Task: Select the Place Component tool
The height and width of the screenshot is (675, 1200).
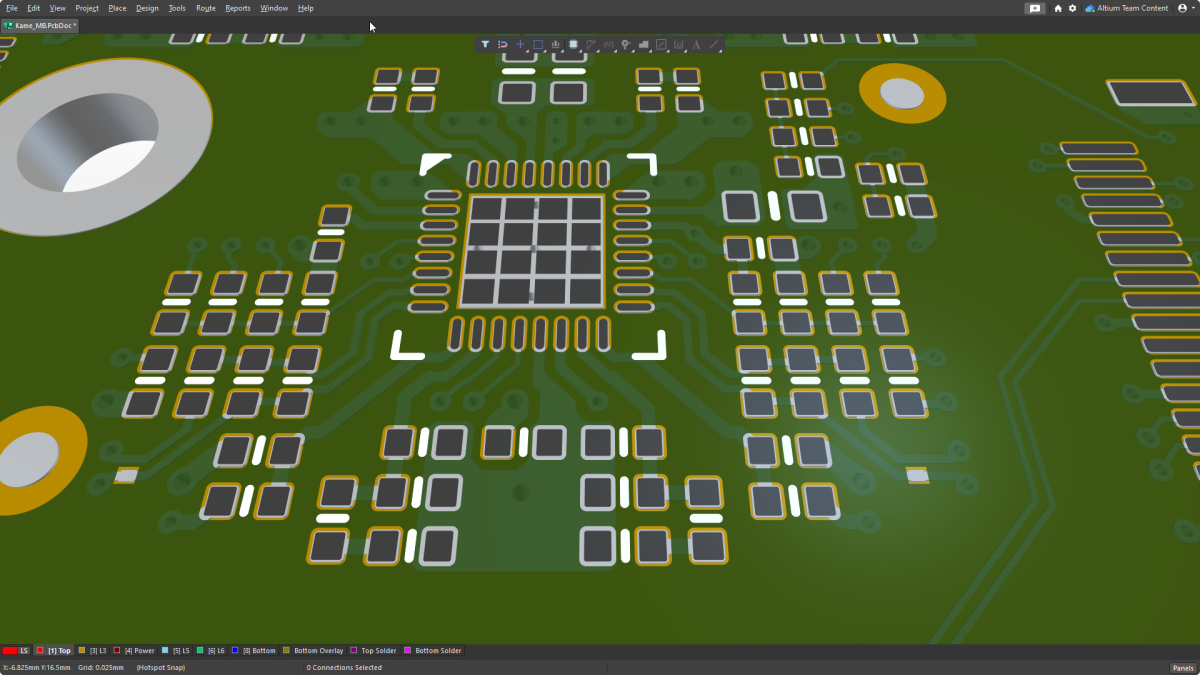Action: [x=574, y=44]
